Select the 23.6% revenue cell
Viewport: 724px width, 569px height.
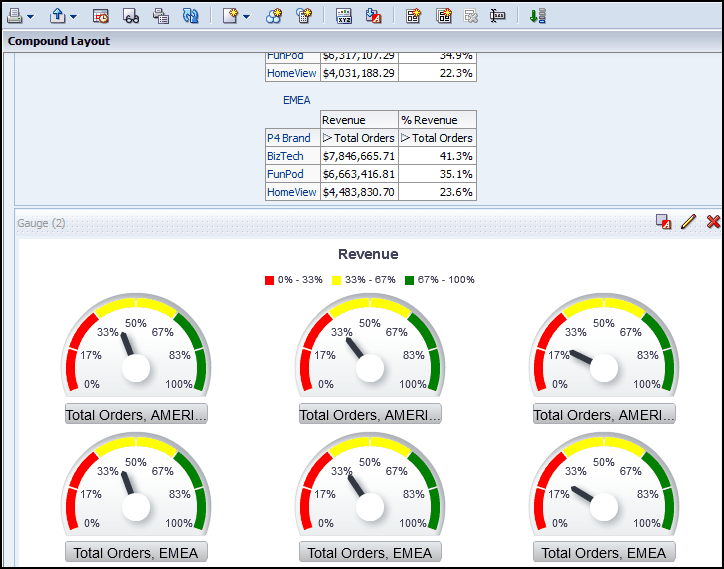click(x=437, y=192)
